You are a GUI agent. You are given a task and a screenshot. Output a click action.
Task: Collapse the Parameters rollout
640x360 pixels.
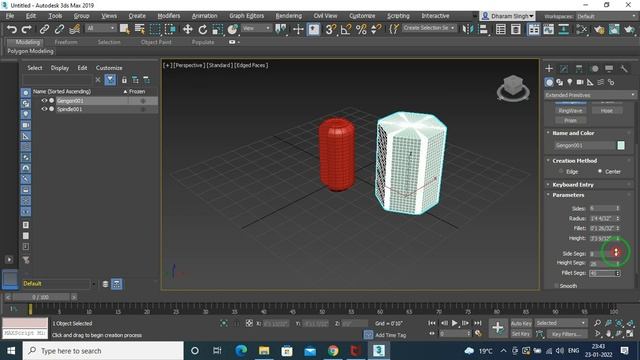point(548,195)
